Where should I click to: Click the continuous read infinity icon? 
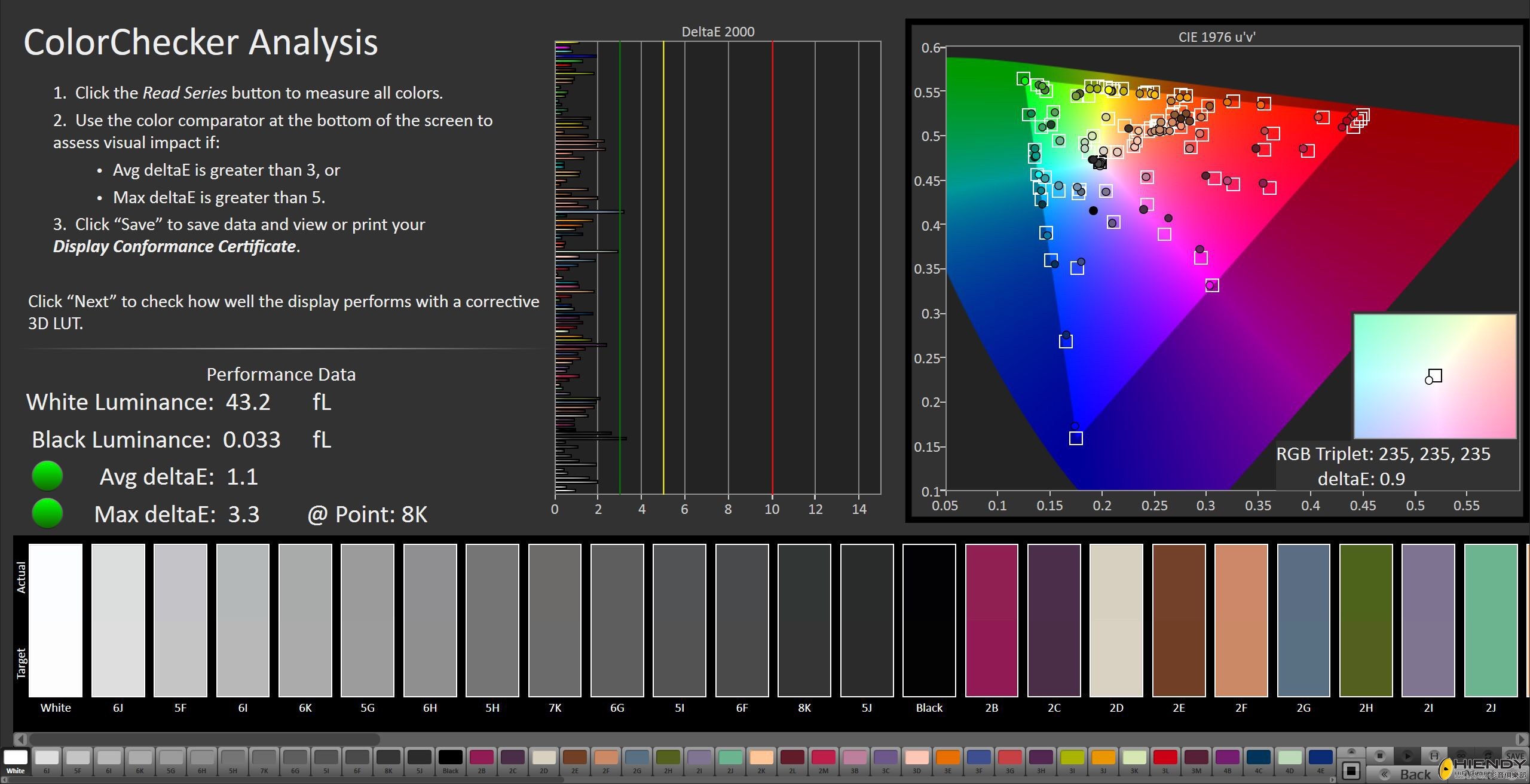pyautogui.click(x=1461, y=755)
